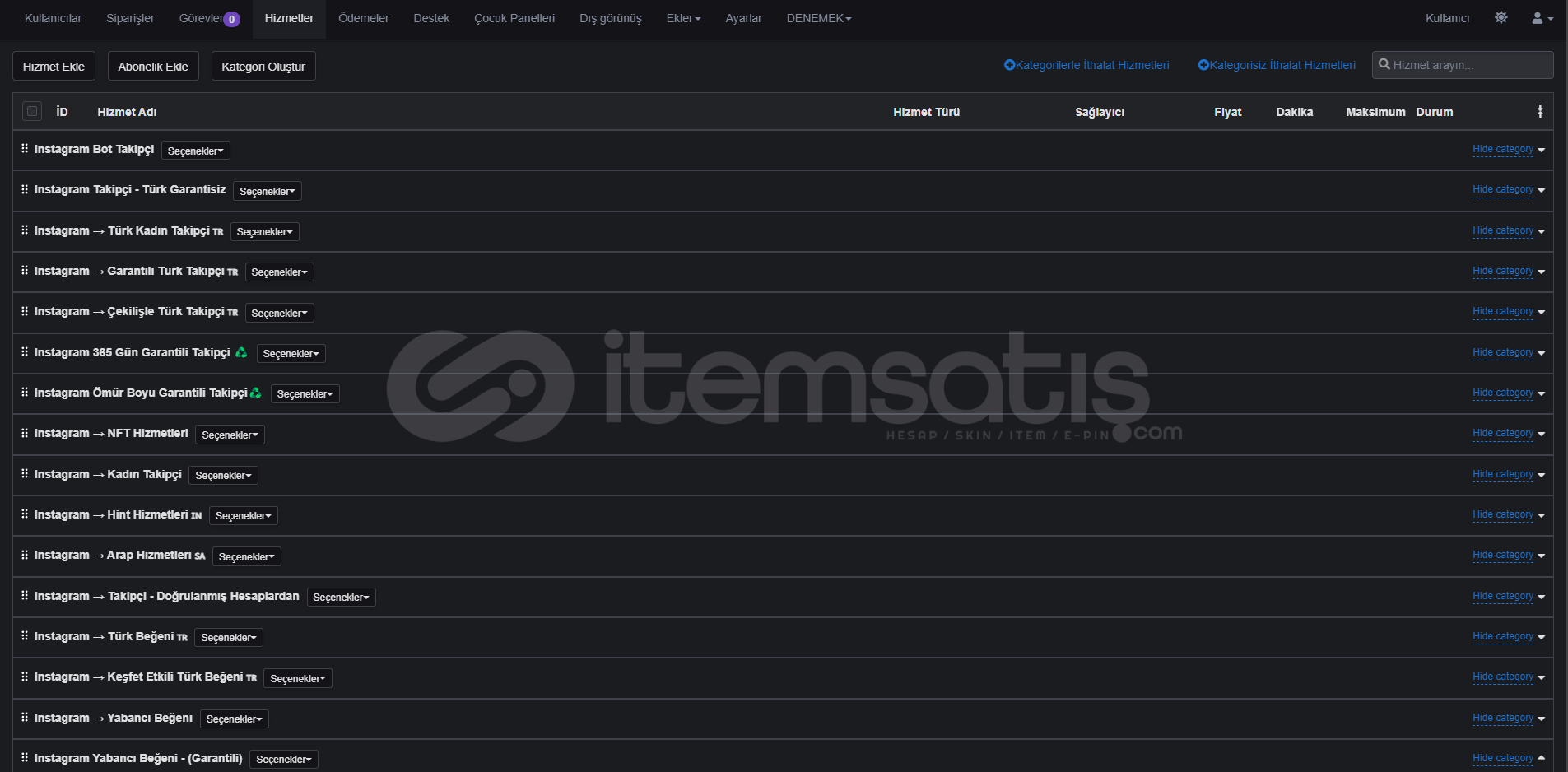Click the Kullanıcı label in top bar

click(x=1447, y=18)
